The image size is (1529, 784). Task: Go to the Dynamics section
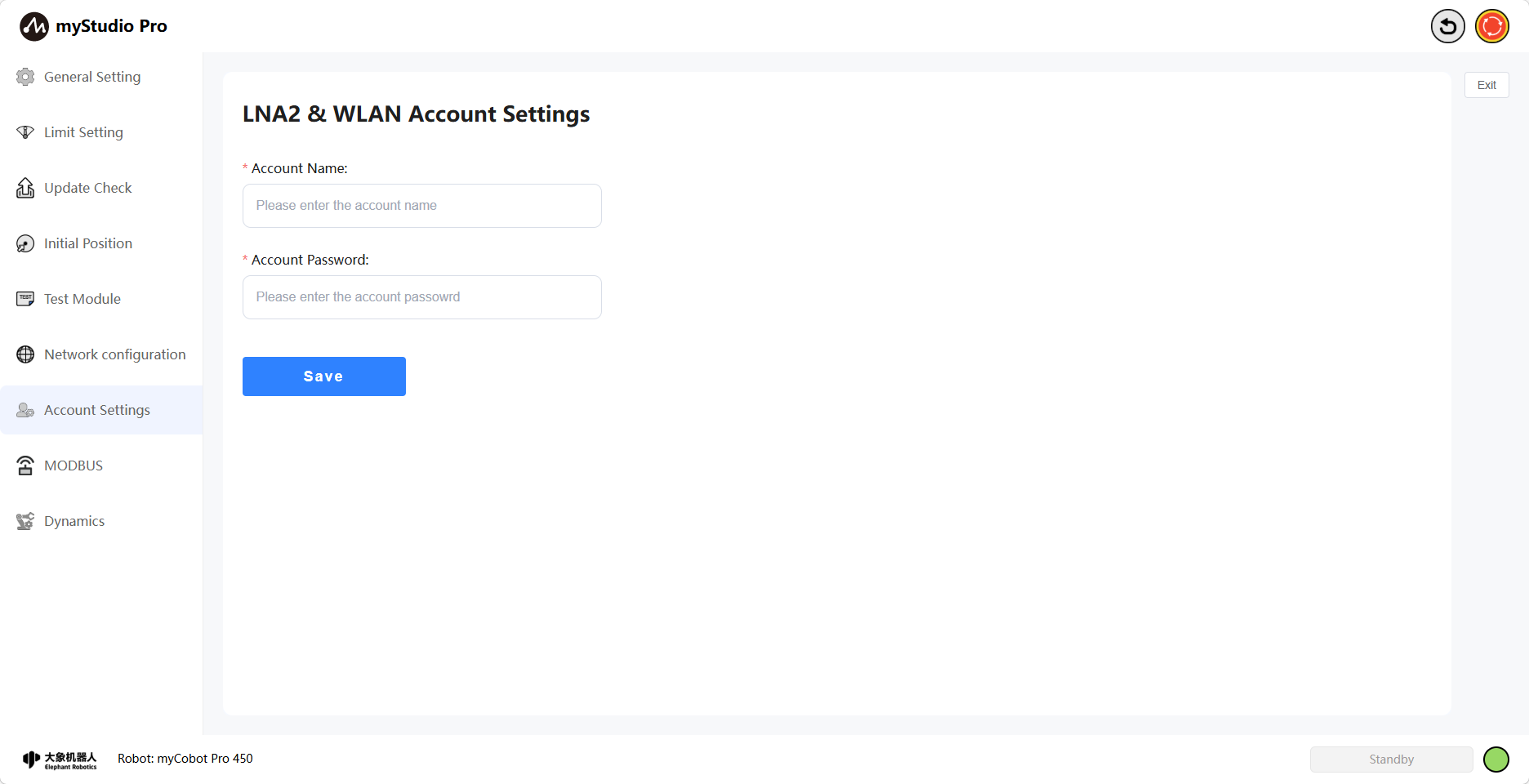click(74, 521)
